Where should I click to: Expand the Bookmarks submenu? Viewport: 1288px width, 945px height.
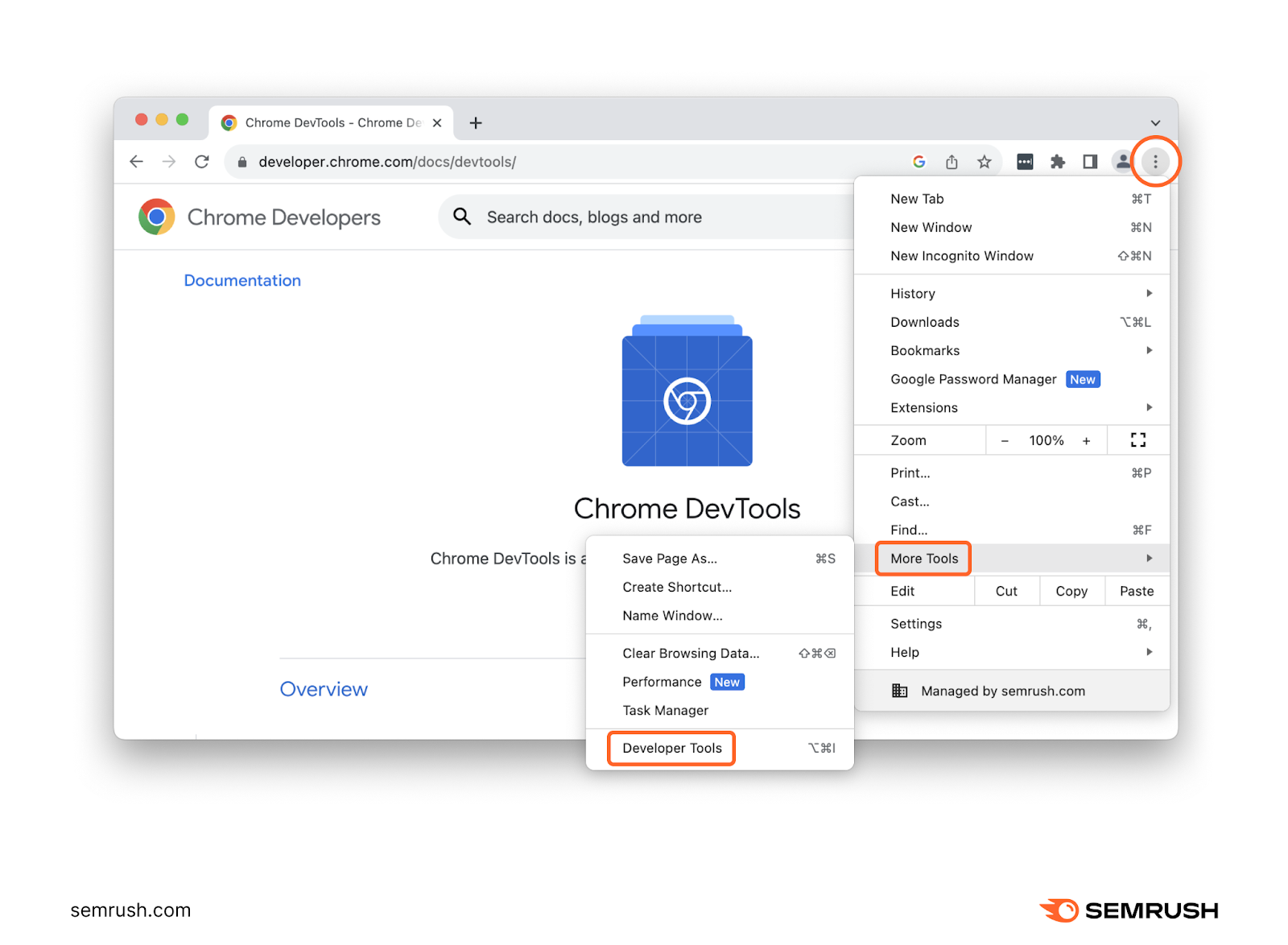[924, 350]
